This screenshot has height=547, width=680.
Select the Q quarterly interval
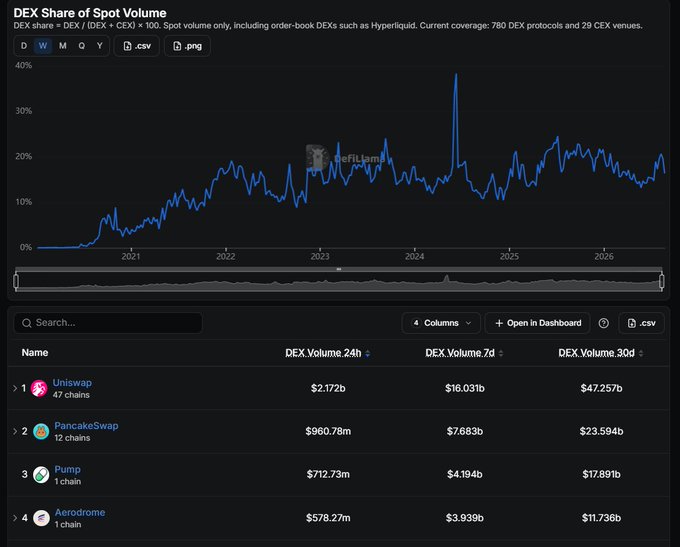click(x=82, y=46)
